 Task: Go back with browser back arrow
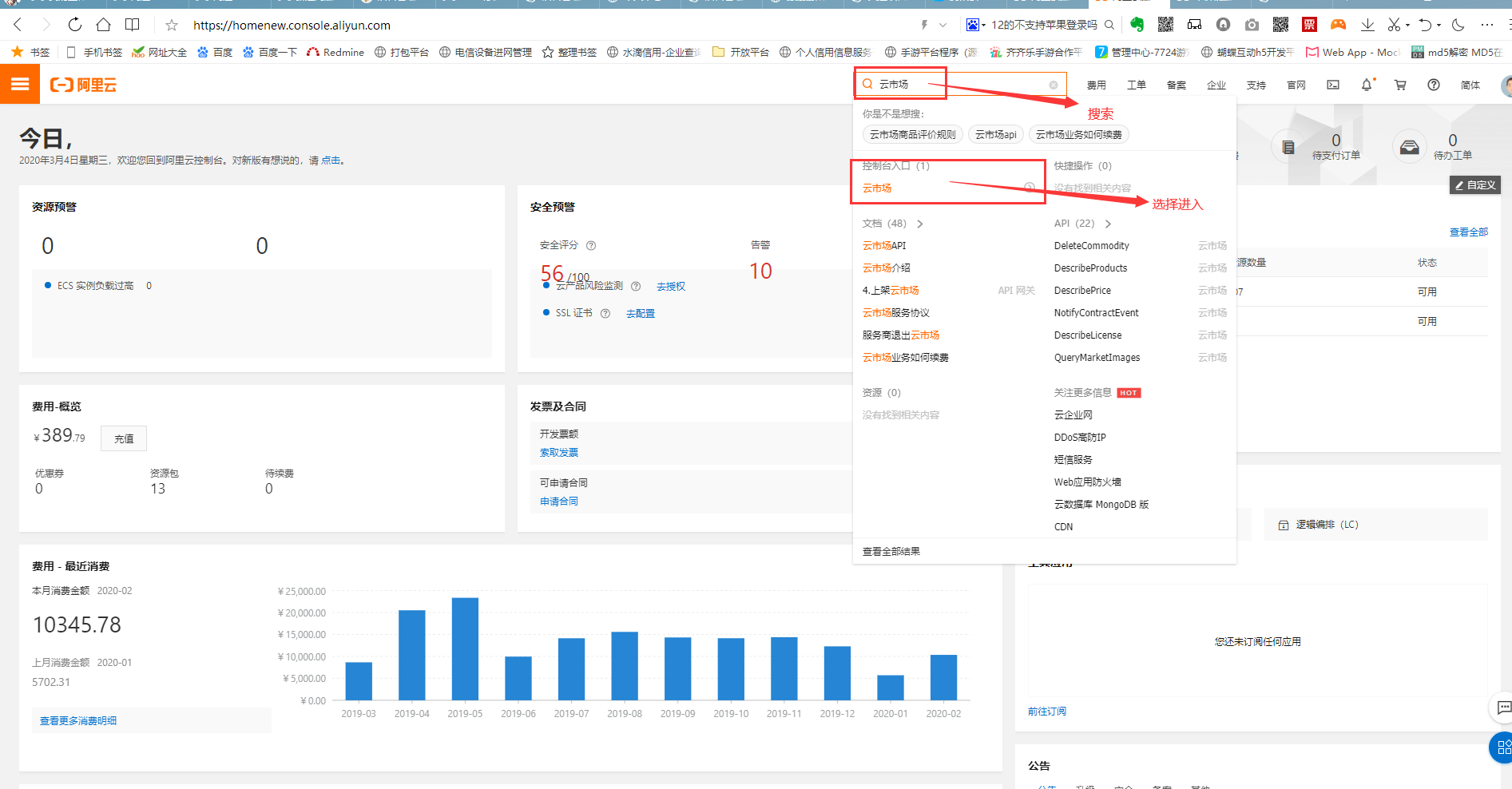[18, 25]
